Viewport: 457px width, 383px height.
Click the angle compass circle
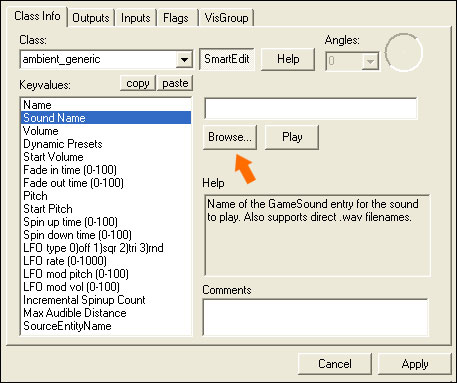point(404,52)
